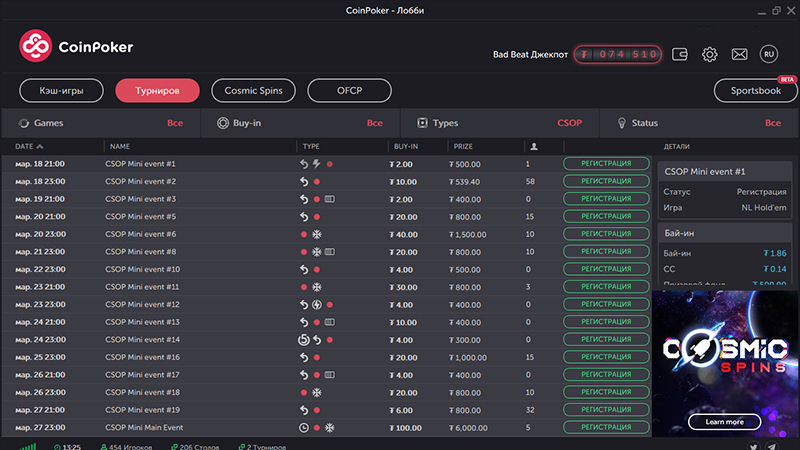800x450 pixels.
Task: Click Learn more on Cosmic Spins banner
Action: pyautogui.click(x=724, y=421)
